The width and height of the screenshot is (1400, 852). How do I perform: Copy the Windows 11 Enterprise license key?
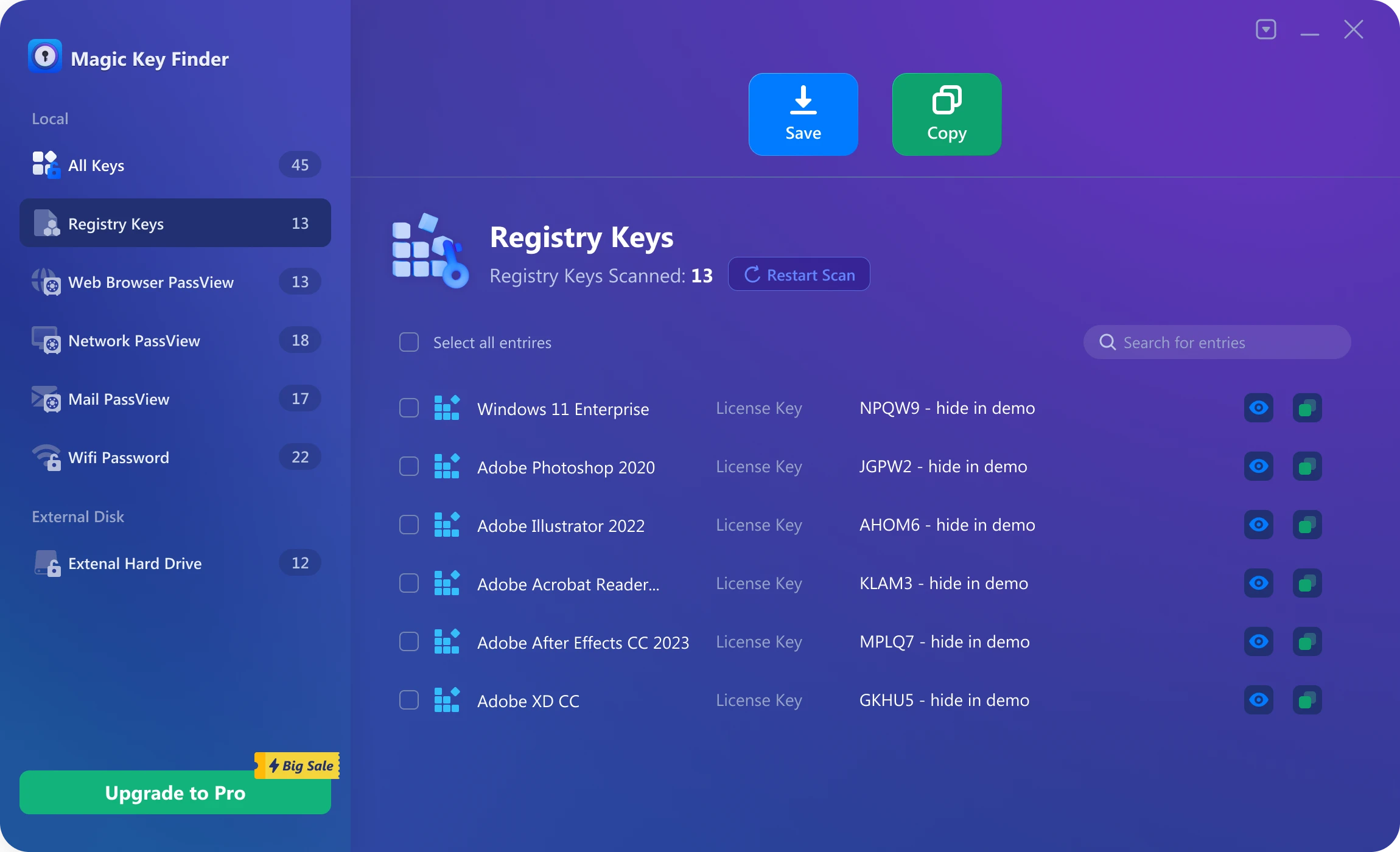coord(1307,408)
